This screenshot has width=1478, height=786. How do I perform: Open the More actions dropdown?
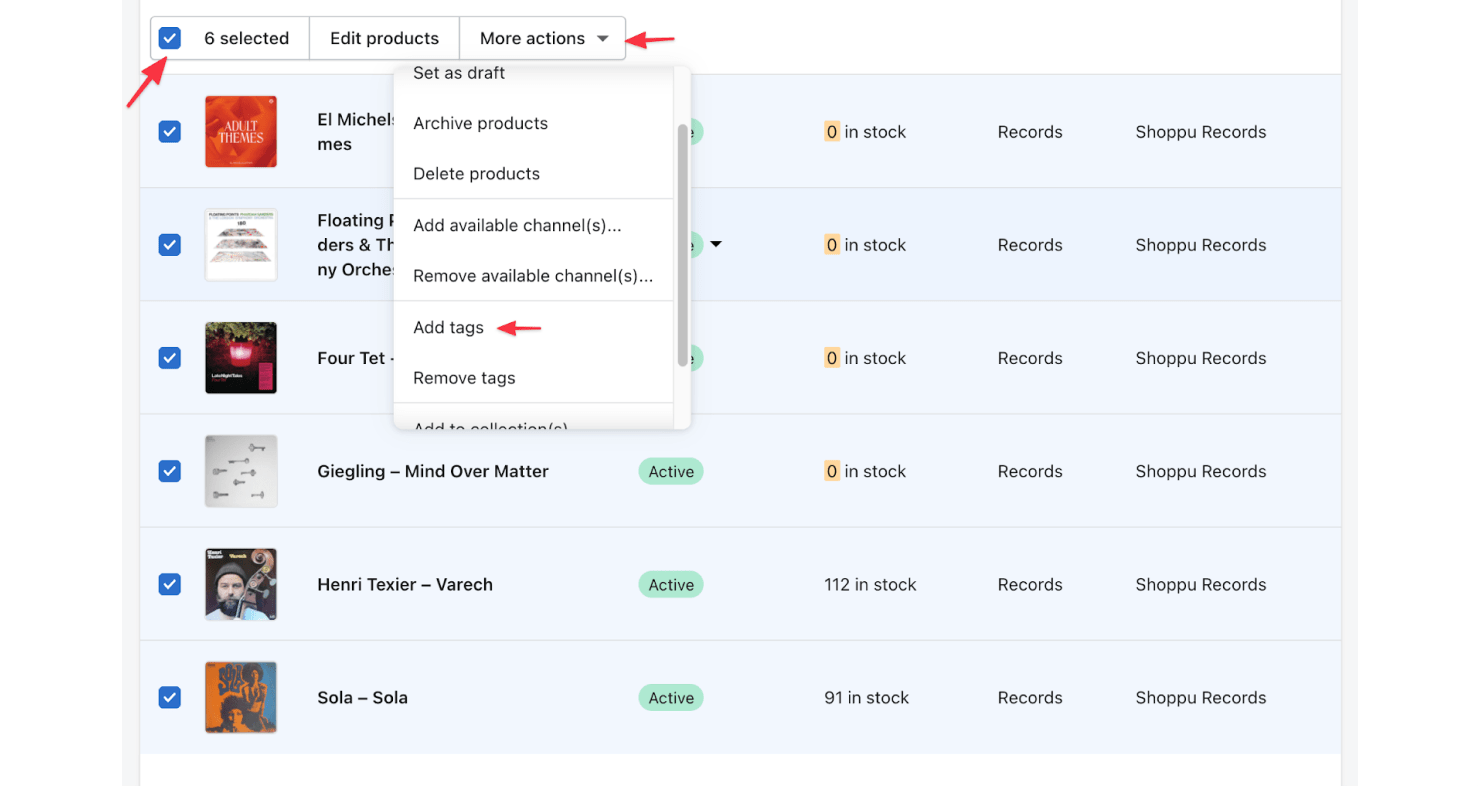[542, 38]
